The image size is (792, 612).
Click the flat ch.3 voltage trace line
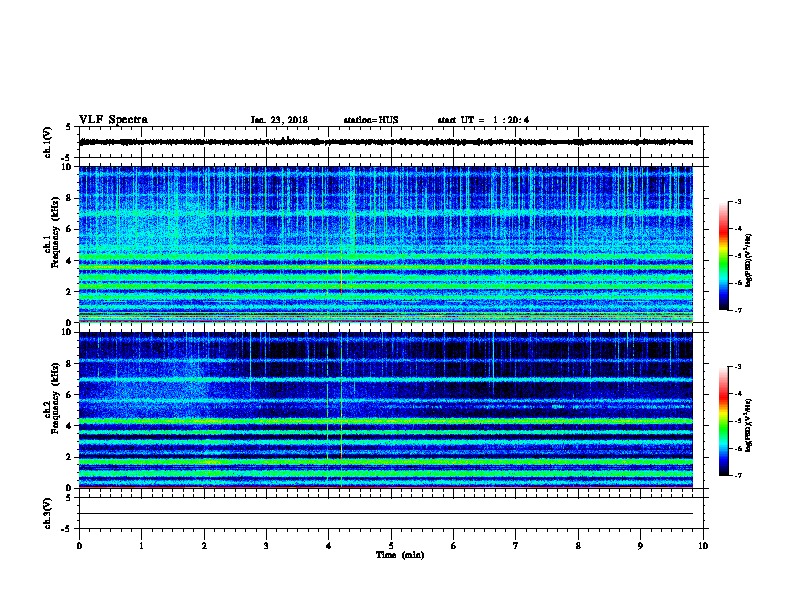[386, 514]
